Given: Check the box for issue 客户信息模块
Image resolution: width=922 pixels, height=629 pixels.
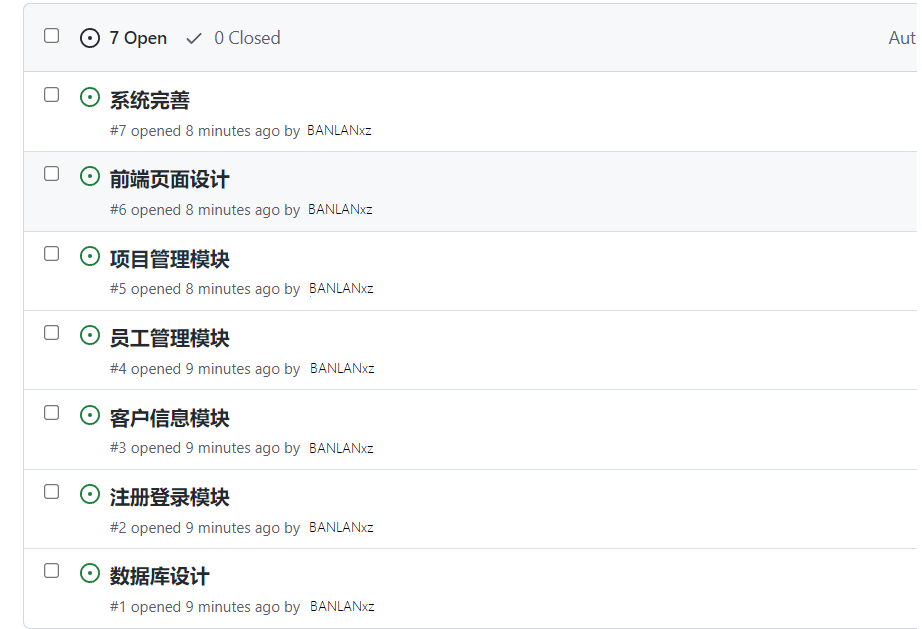Looking at the screenshot, I should (x=52, y=413).
